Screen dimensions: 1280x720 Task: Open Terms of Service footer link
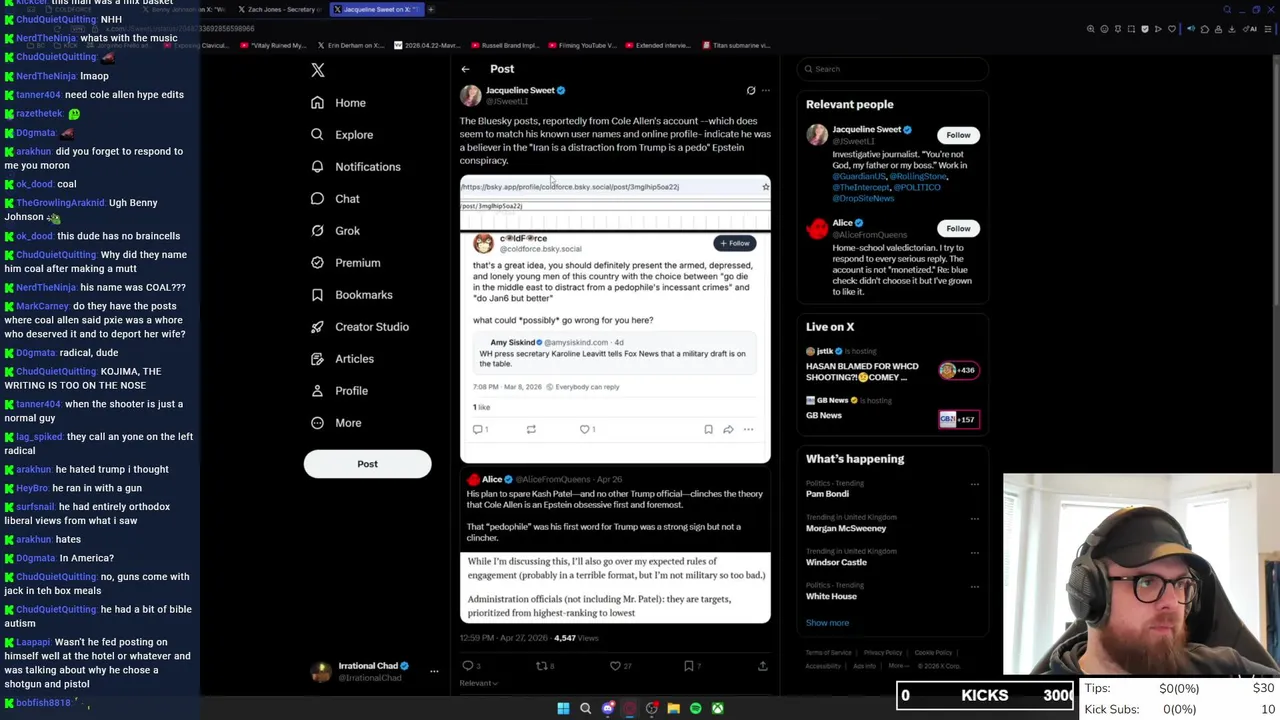click(x=829, y=653)
